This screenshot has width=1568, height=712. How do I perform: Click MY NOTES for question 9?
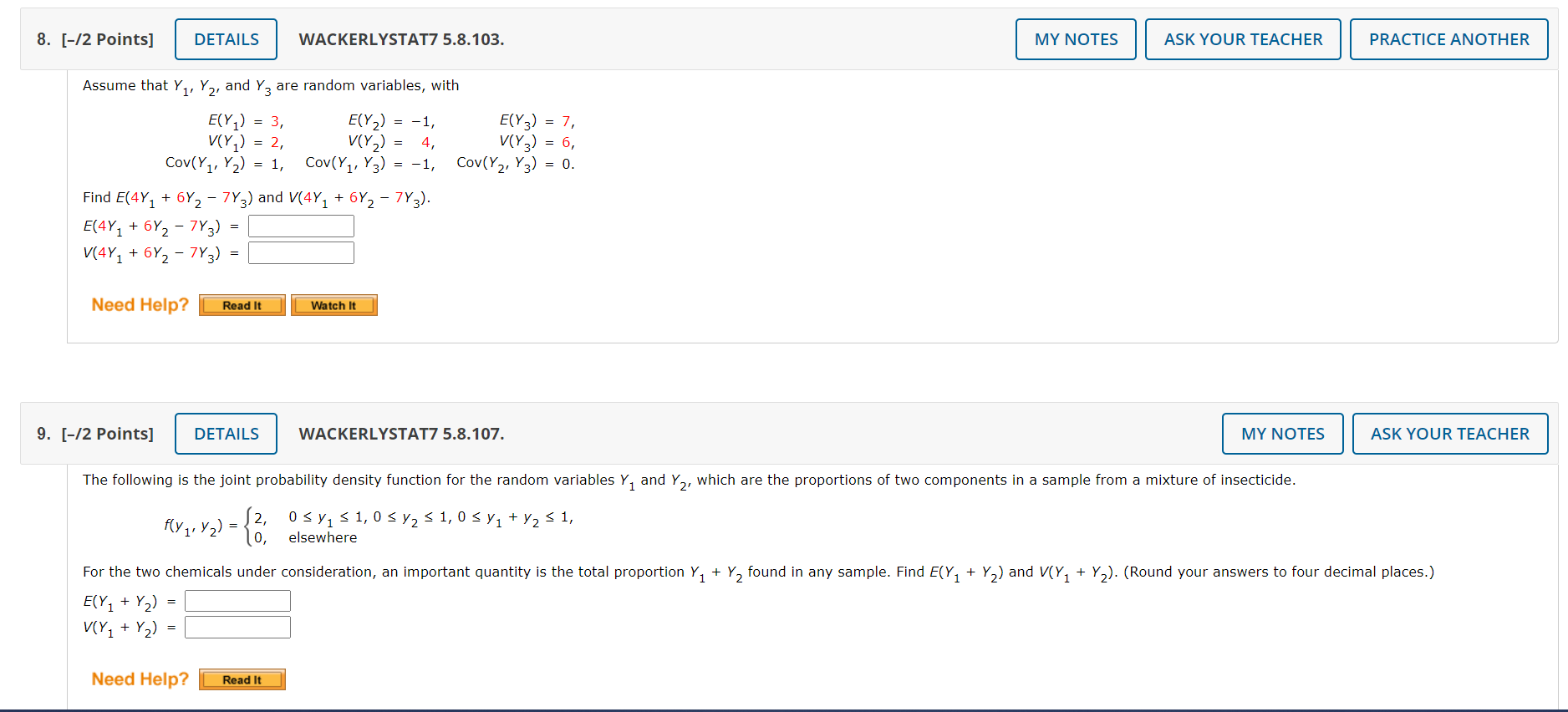click(1282, 433)
